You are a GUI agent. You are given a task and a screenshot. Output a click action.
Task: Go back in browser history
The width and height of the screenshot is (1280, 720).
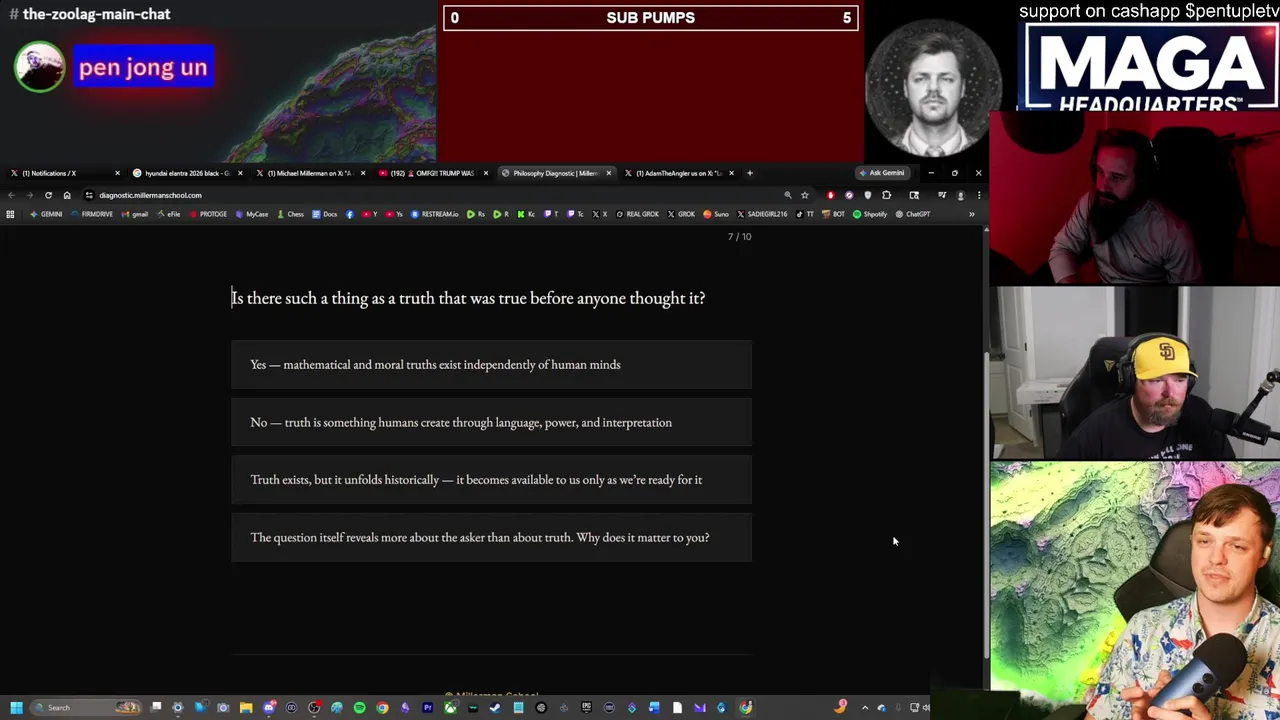click(11, 195)
